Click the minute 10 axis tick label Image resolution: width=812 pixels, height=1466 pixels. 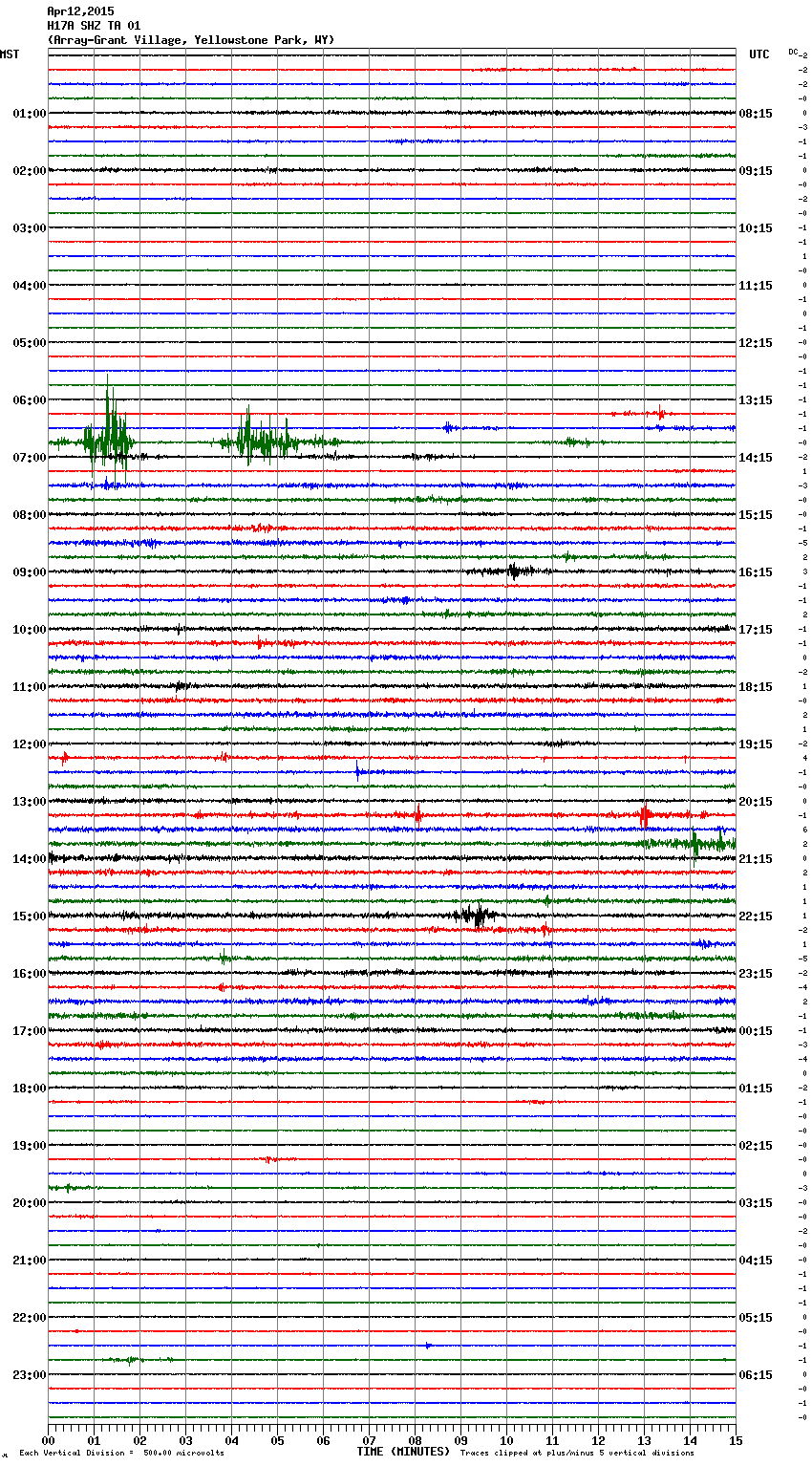[506, 1440]
